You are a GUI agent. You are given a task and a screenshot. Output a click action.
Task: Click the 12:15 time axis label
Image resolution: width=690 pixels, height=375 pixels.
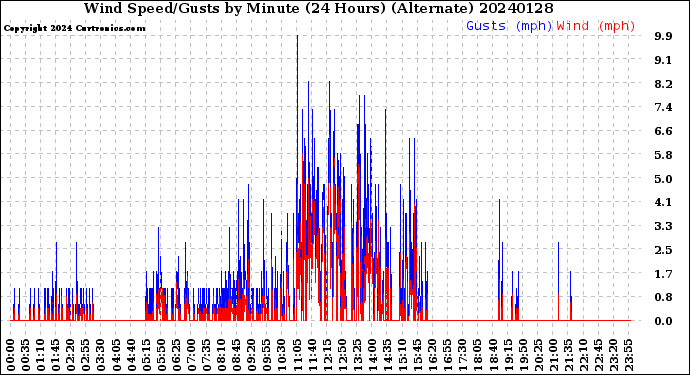(327, 354)
